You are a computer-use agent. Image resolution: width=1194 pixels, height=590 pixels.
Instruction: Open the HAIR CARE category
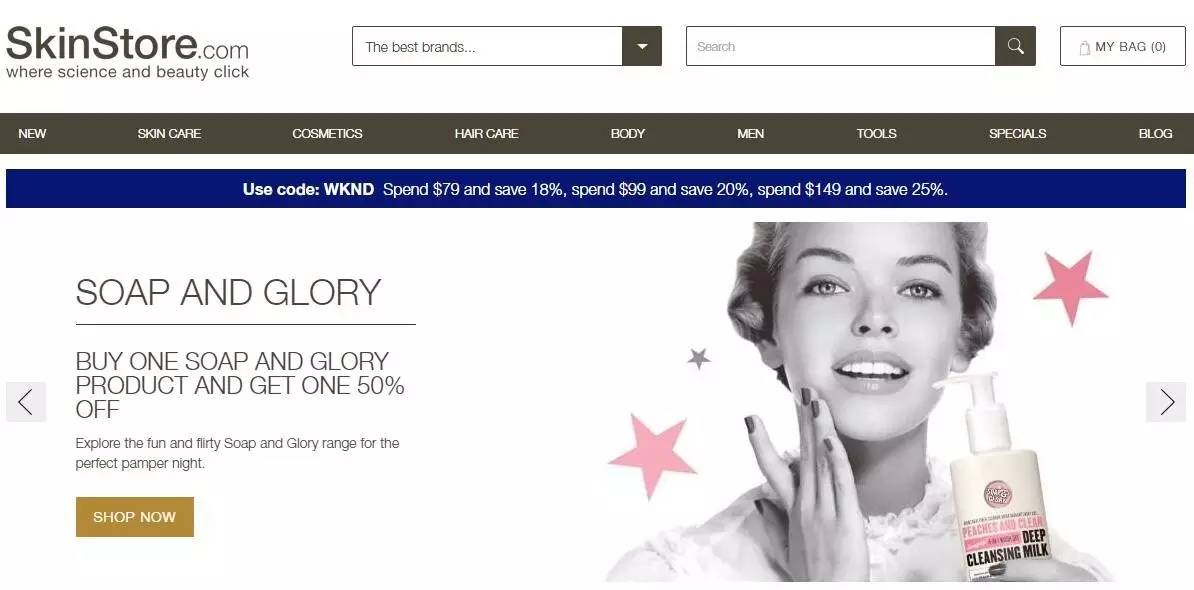tap(487, 133)
